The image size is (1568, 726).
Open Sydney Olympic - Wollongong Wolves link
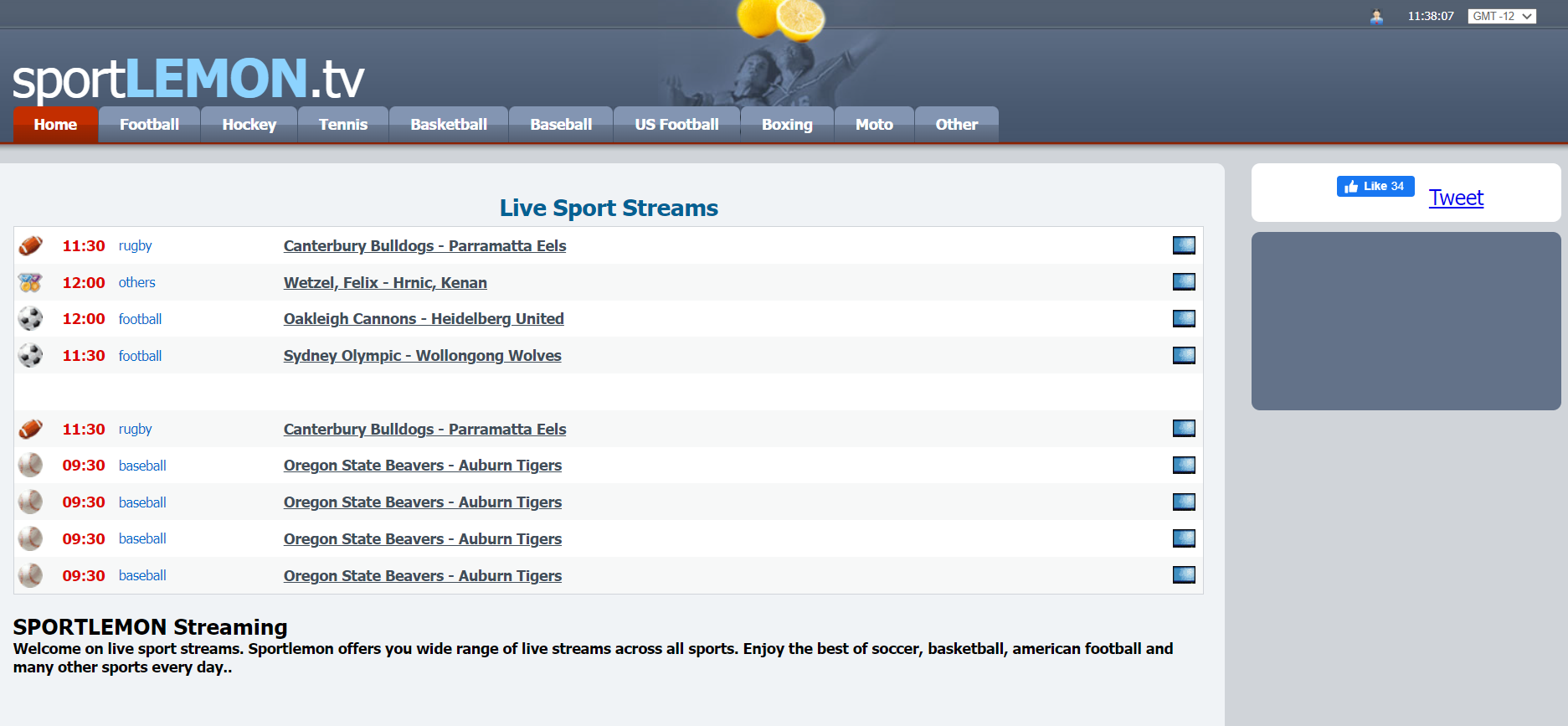point(422,356)
